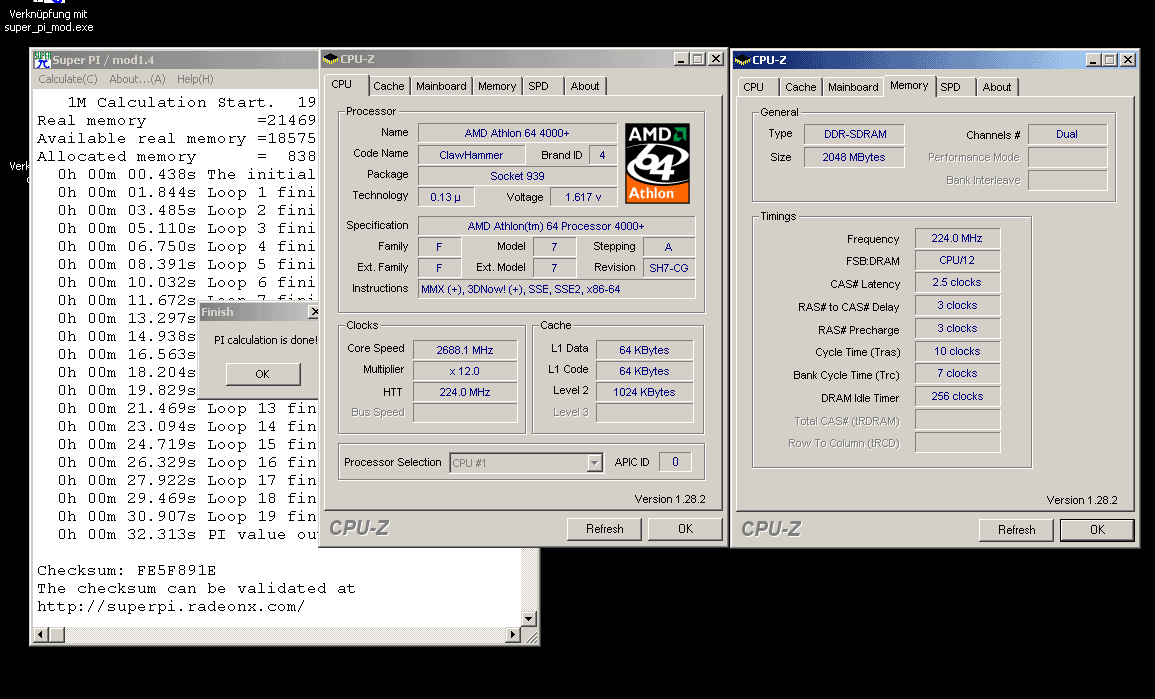Click OK in the Finish dialog
The height and width of the screenshot is (699, 1155).
pyautogui.click(x=263, y=374)
